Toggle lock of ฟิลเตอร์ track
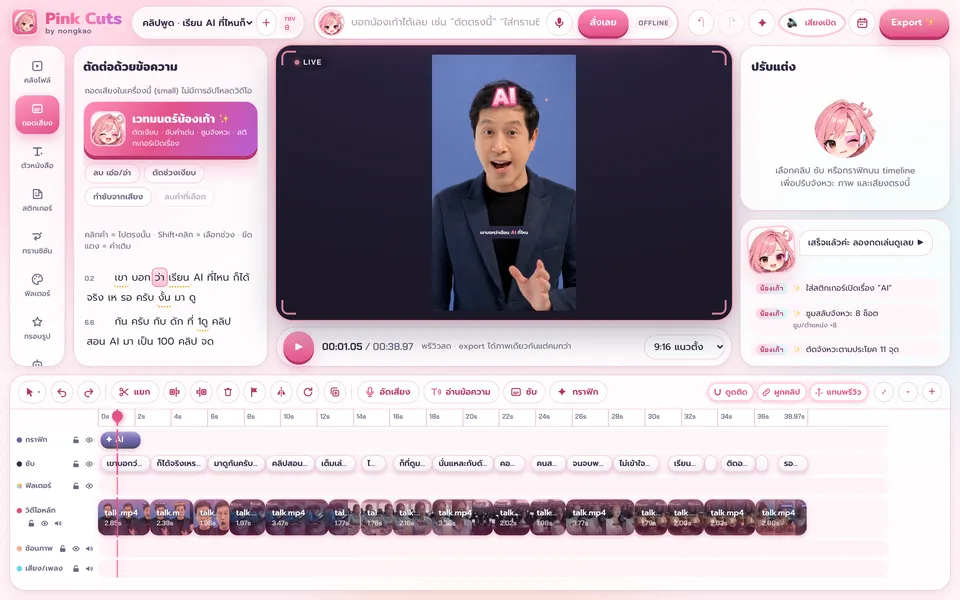This screenshot has height=600, width=960. (x=76, y=486)
